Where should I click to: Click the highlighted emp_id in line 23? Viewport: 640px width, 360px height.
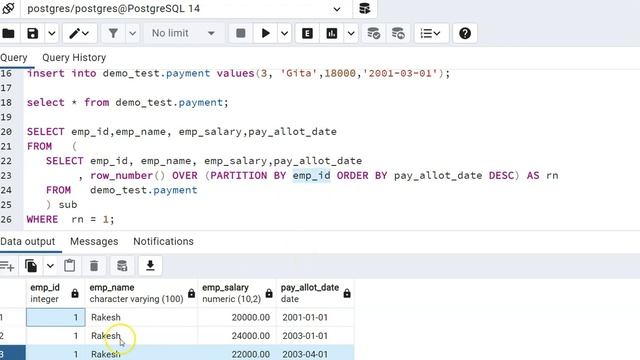coord(311,176)
